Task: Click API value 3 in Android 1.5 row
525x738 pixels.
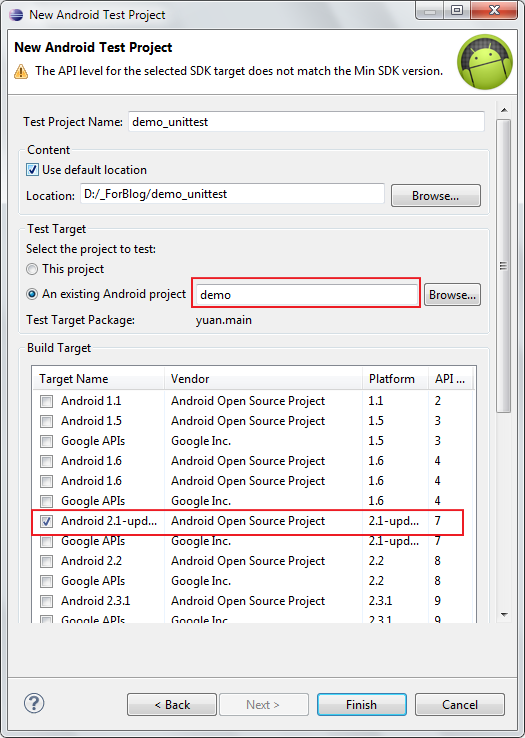Action: (x=438, y=421)
